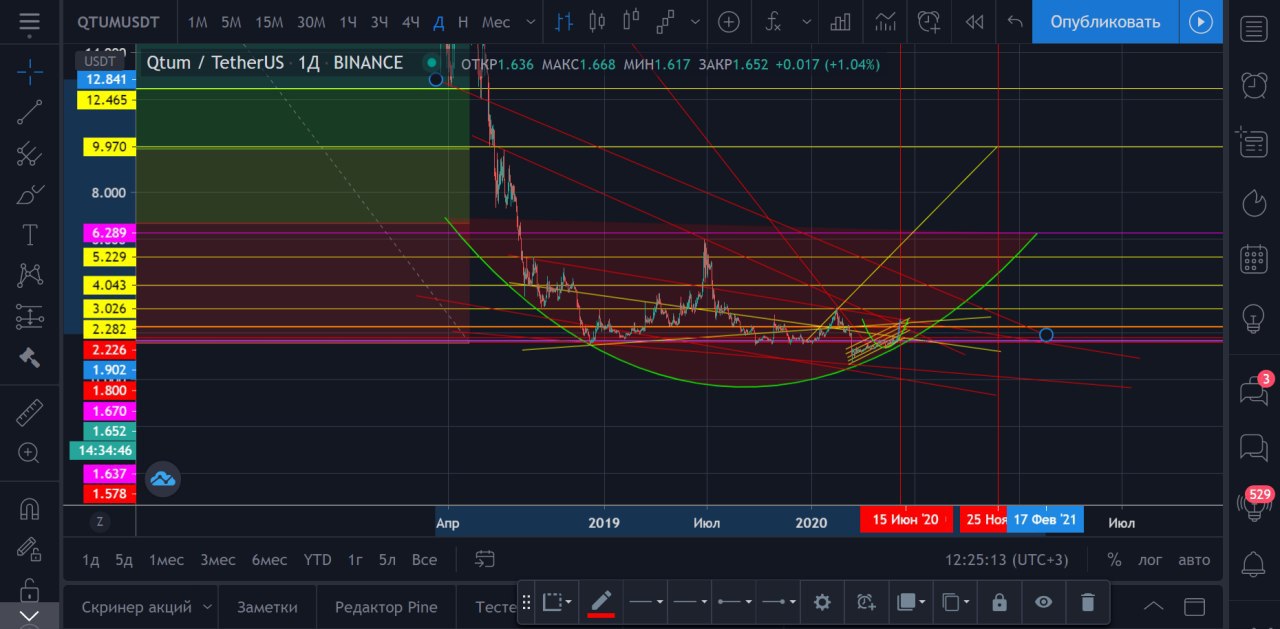Open the ideas light bulb panel
1280x629 pixels.
(x=1253, y=318)
